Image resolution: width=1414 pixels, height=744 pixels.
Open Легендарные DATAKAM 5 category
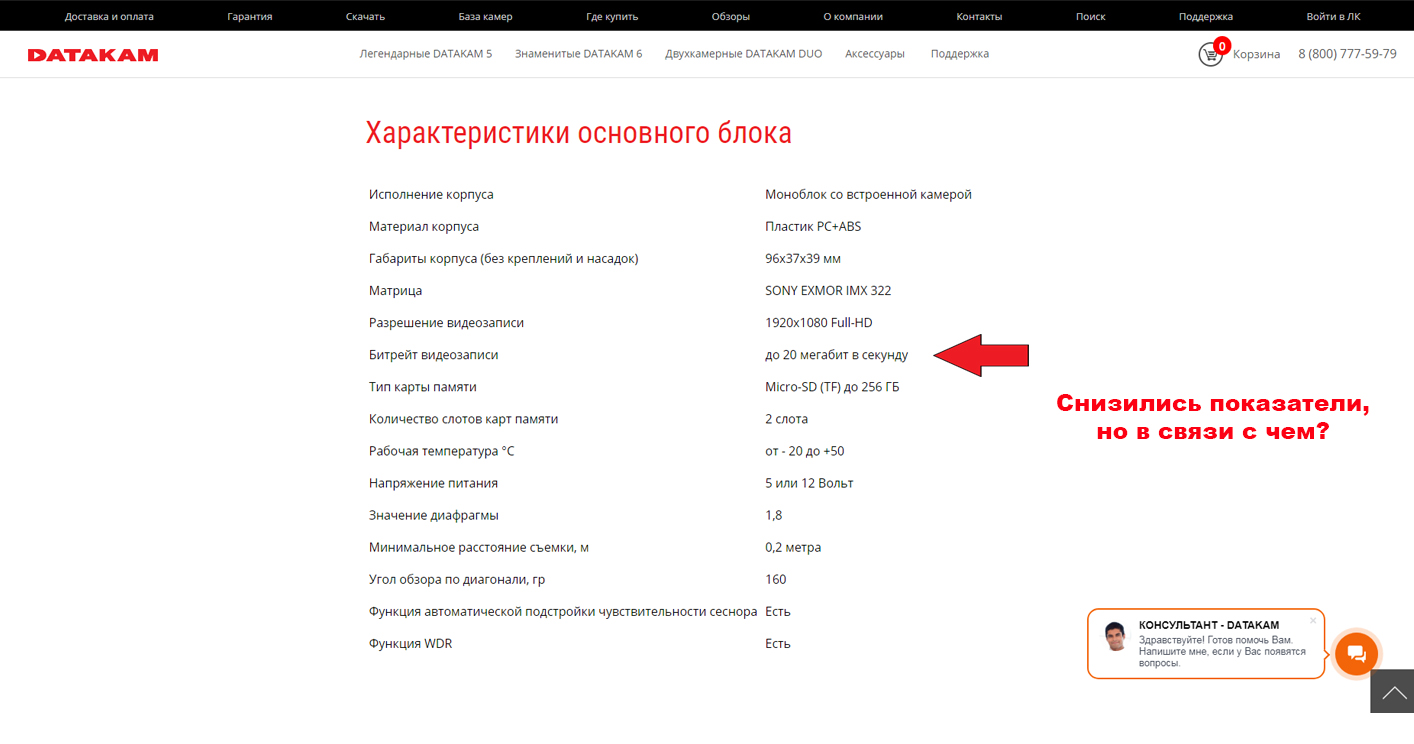pos(426,54)
